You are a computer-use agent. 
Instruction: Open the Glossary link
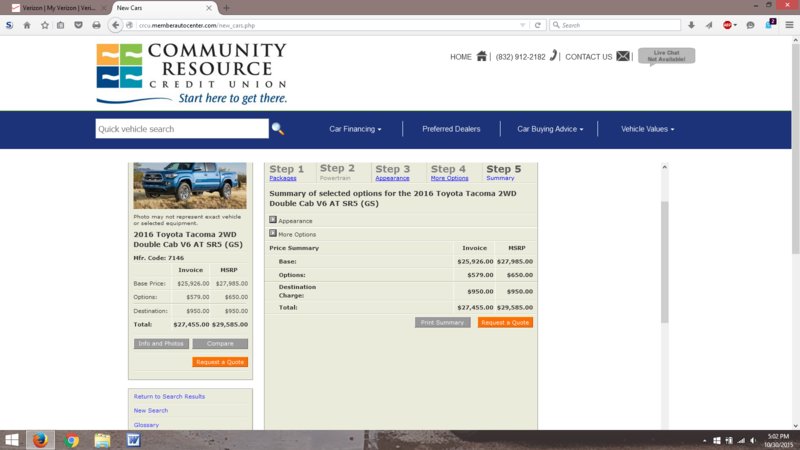pos(146,424)
